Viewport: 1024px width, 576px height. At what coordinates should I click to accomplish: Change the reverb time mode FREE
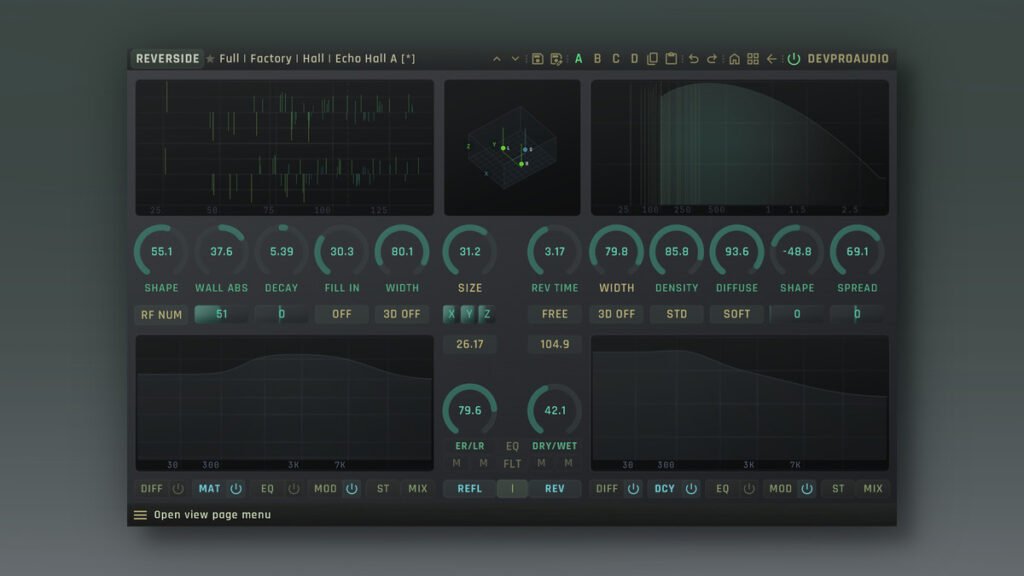(554, 314)
